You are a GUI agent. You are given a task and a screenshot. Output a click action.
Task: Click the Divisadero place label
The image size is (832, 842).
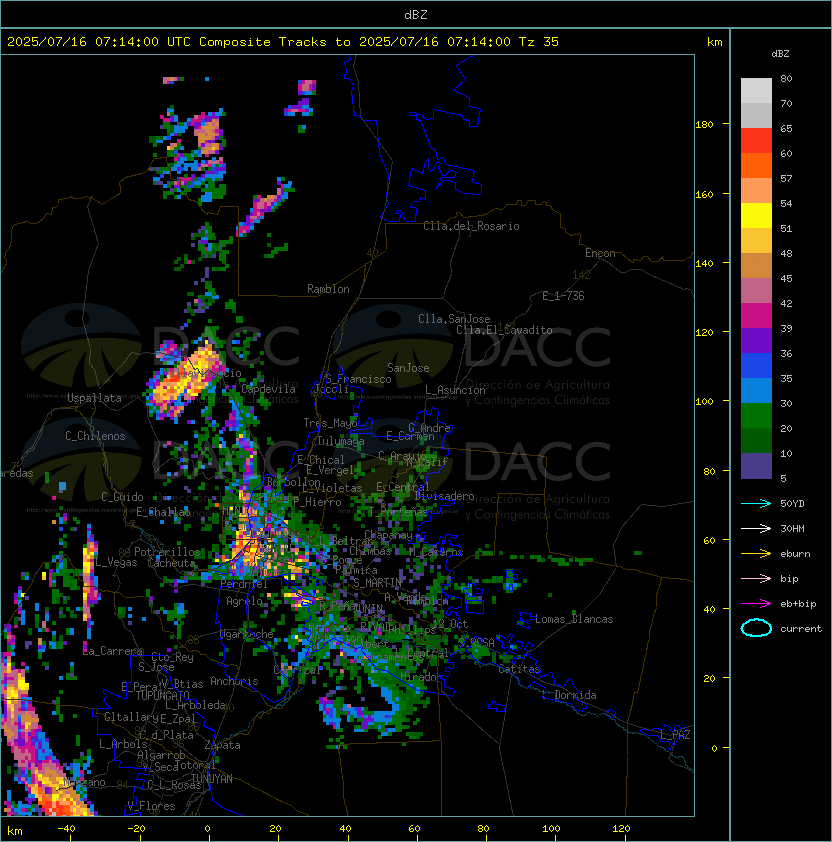point(444,496)
